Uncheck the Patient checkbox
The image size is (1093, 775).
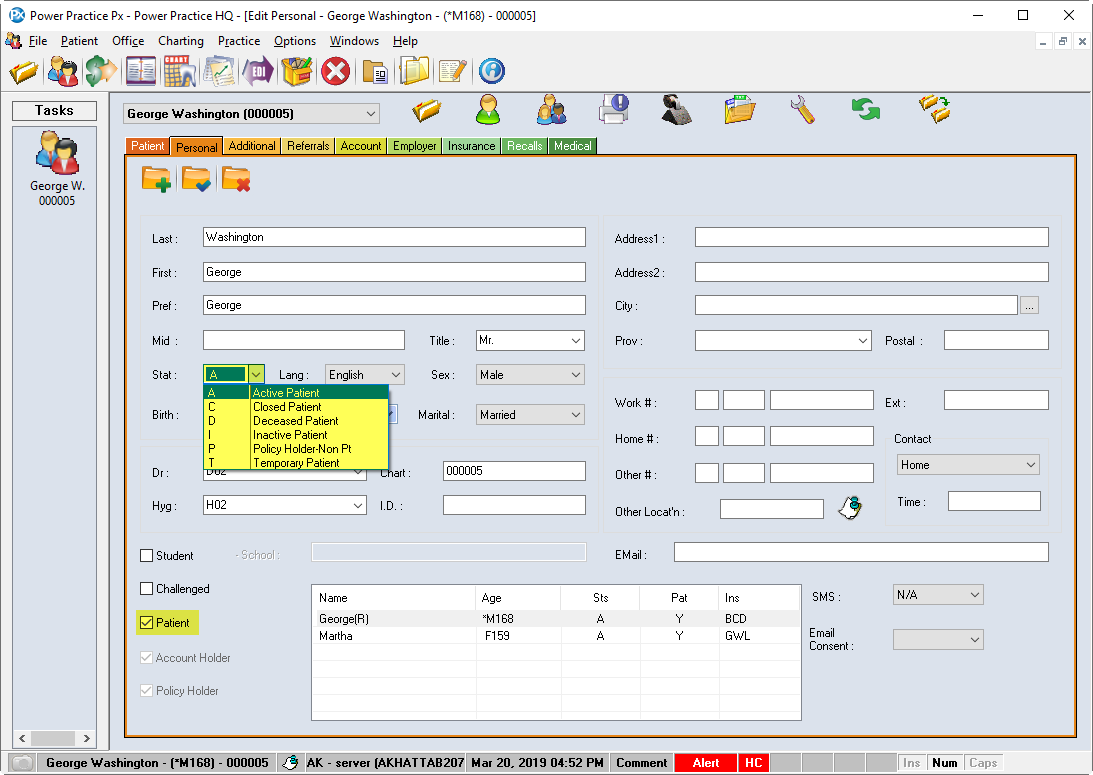coord(147,623)
